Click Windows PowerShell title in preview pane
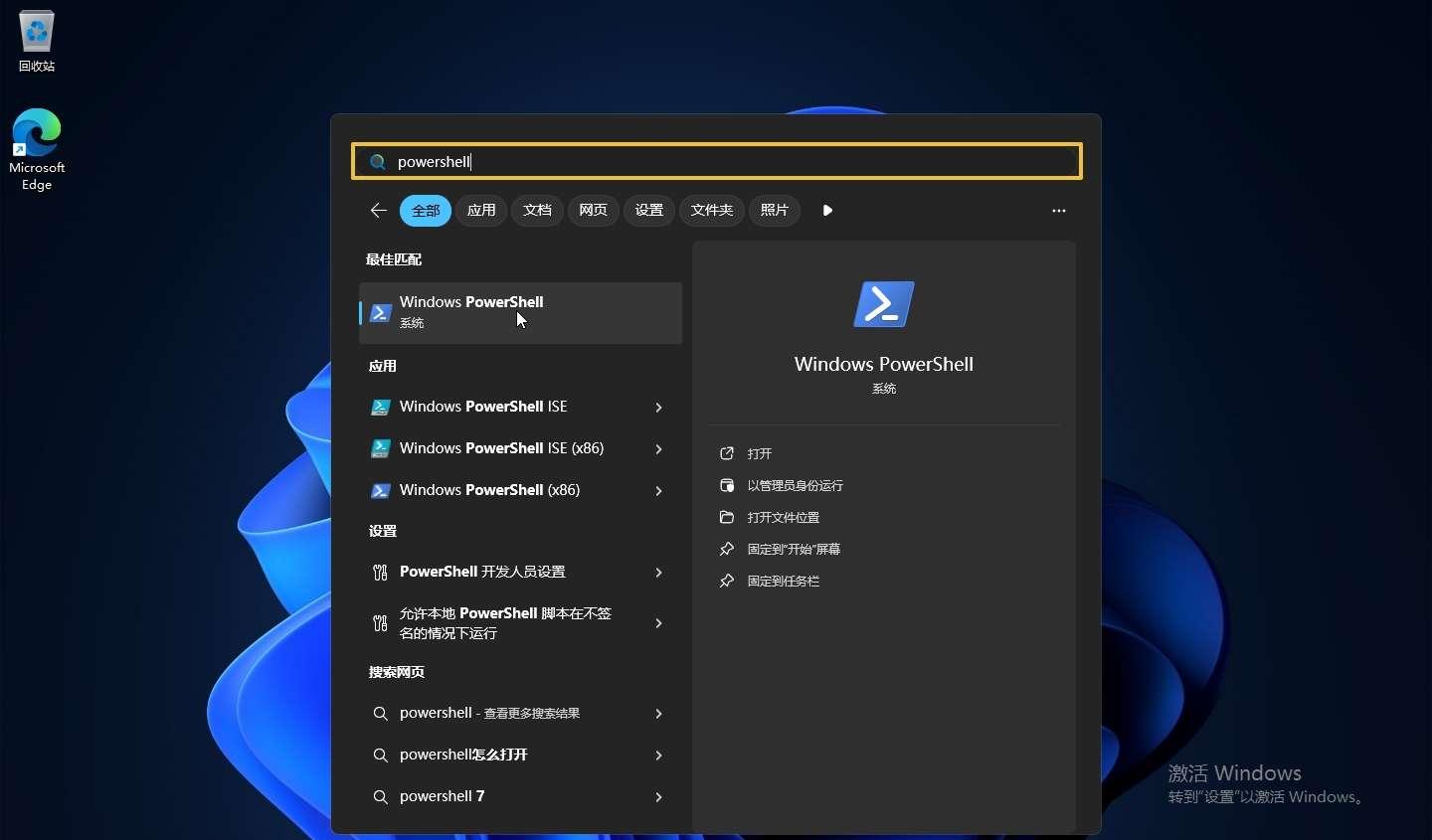Viewport: 1432px width, 840px height. 884,364
